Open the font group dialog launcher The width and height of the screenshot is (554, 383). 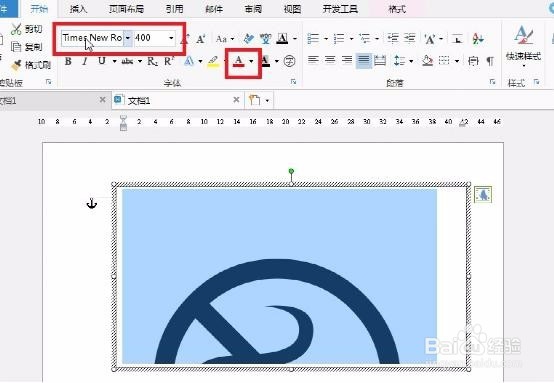[x=293, y=82]
